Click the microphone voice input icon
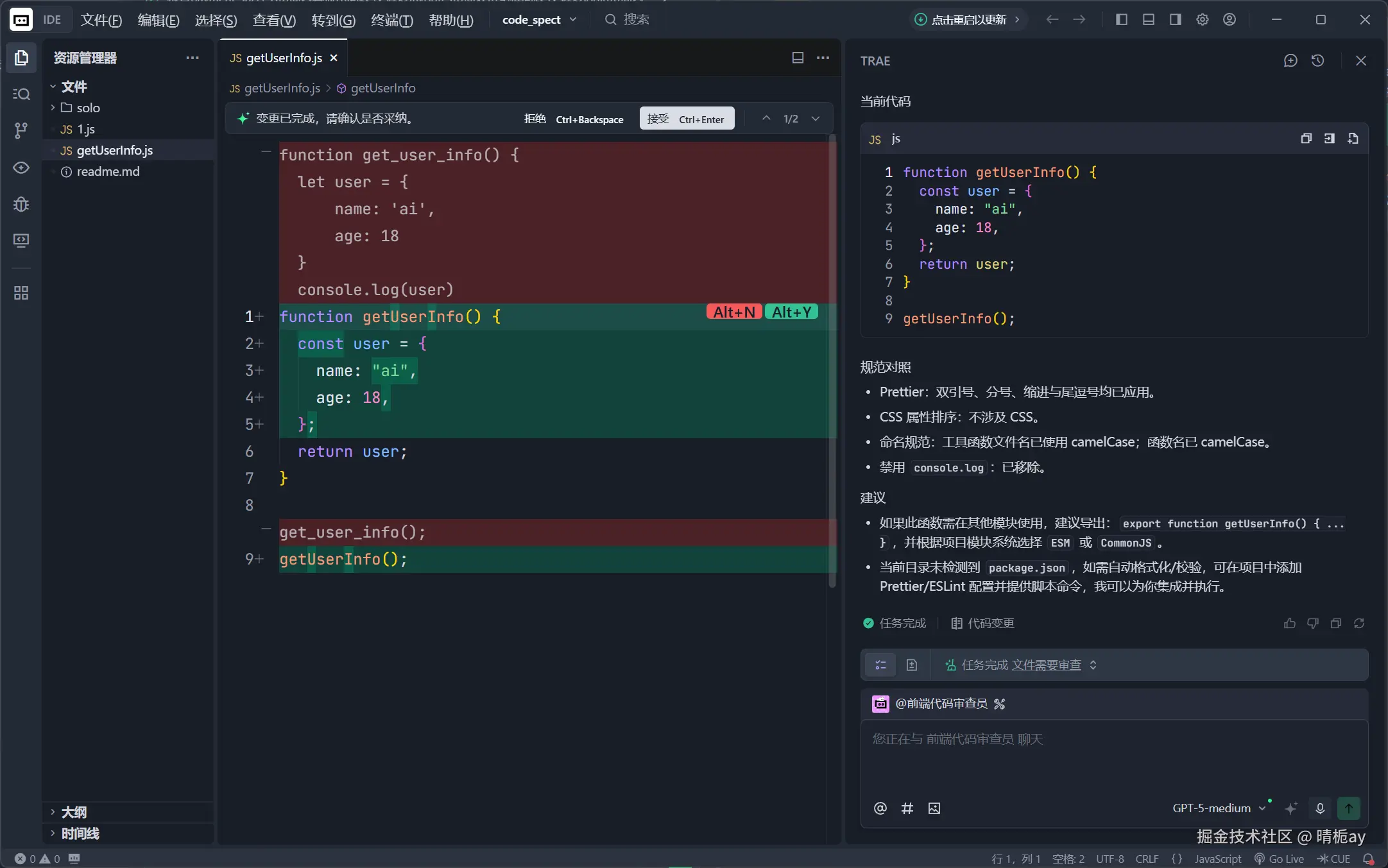1388x868 pixels. 1320,808
